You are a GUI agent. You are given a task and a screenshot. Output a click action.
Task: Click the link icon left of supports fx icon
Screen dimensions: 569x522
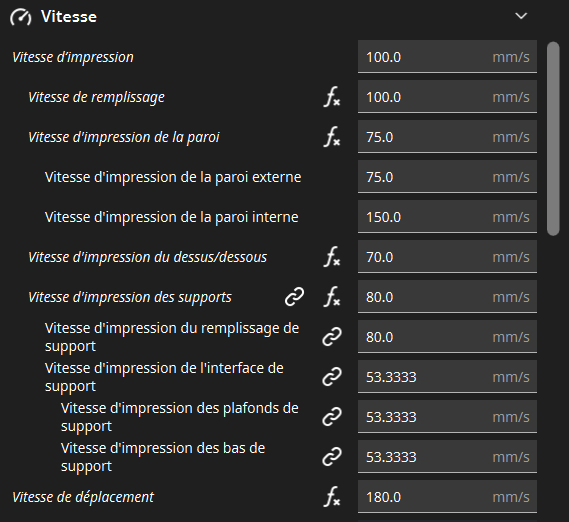pyautogui.click(x=294, y=297)
